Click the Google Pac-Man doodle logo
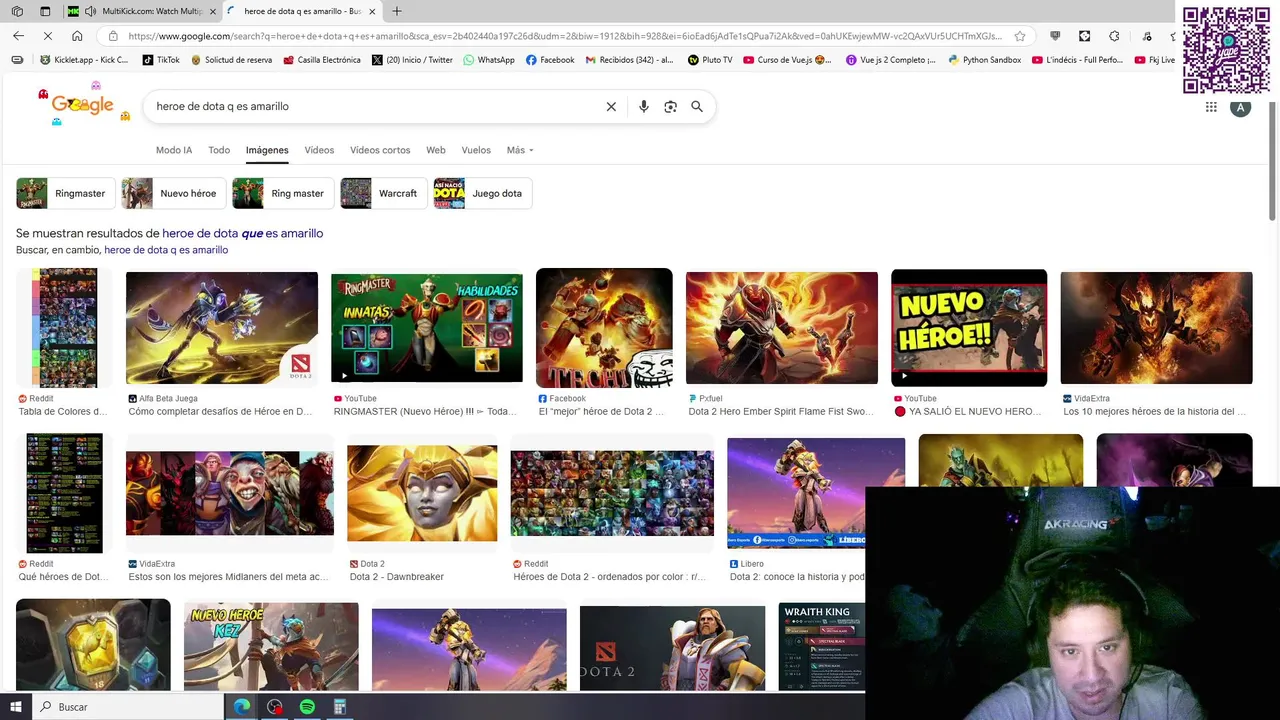This screenshot has height=720, width=1280. point(84,104)
